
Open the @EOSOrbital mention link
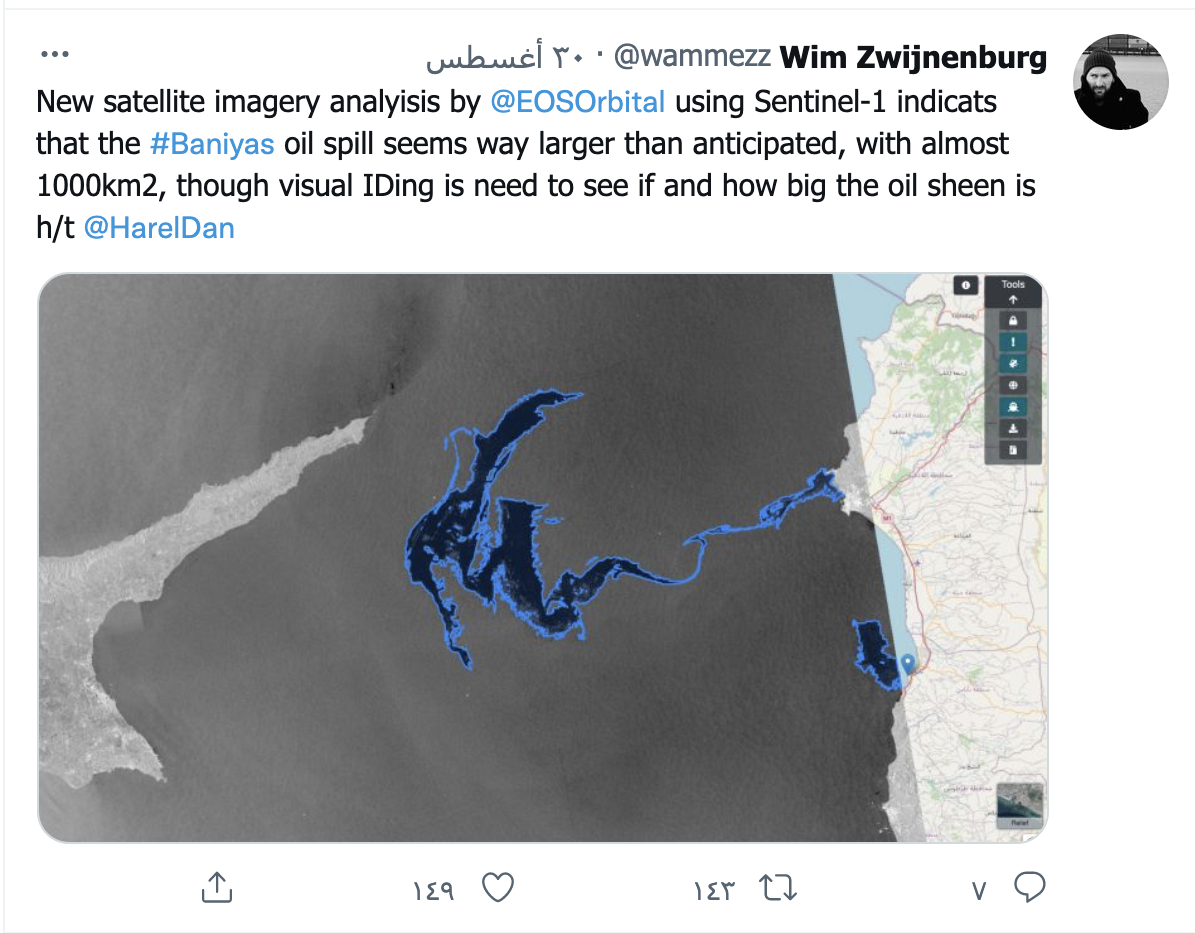(577, 101)
